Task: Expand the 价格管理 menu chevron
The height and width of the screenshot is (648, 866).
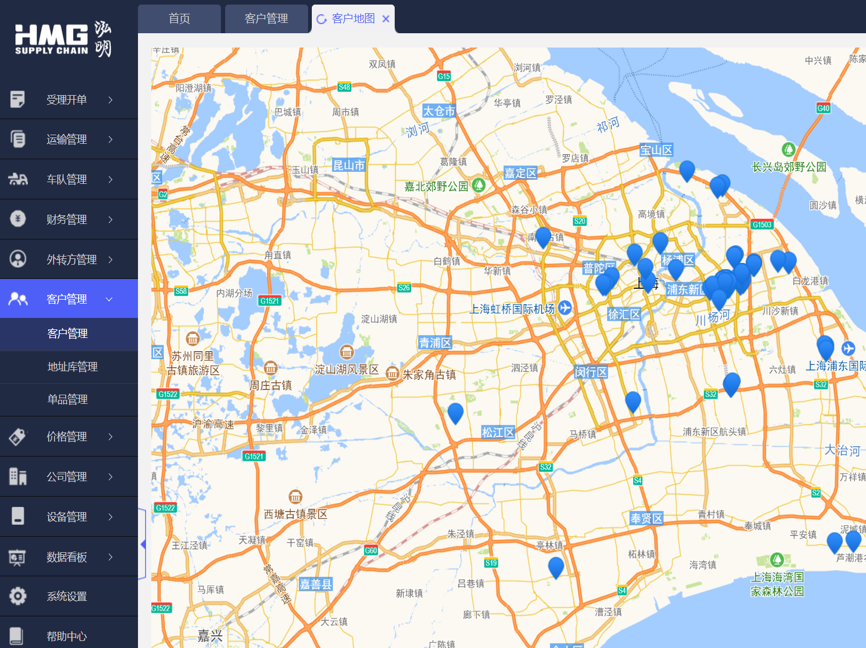Action: (x=110, y=436)
